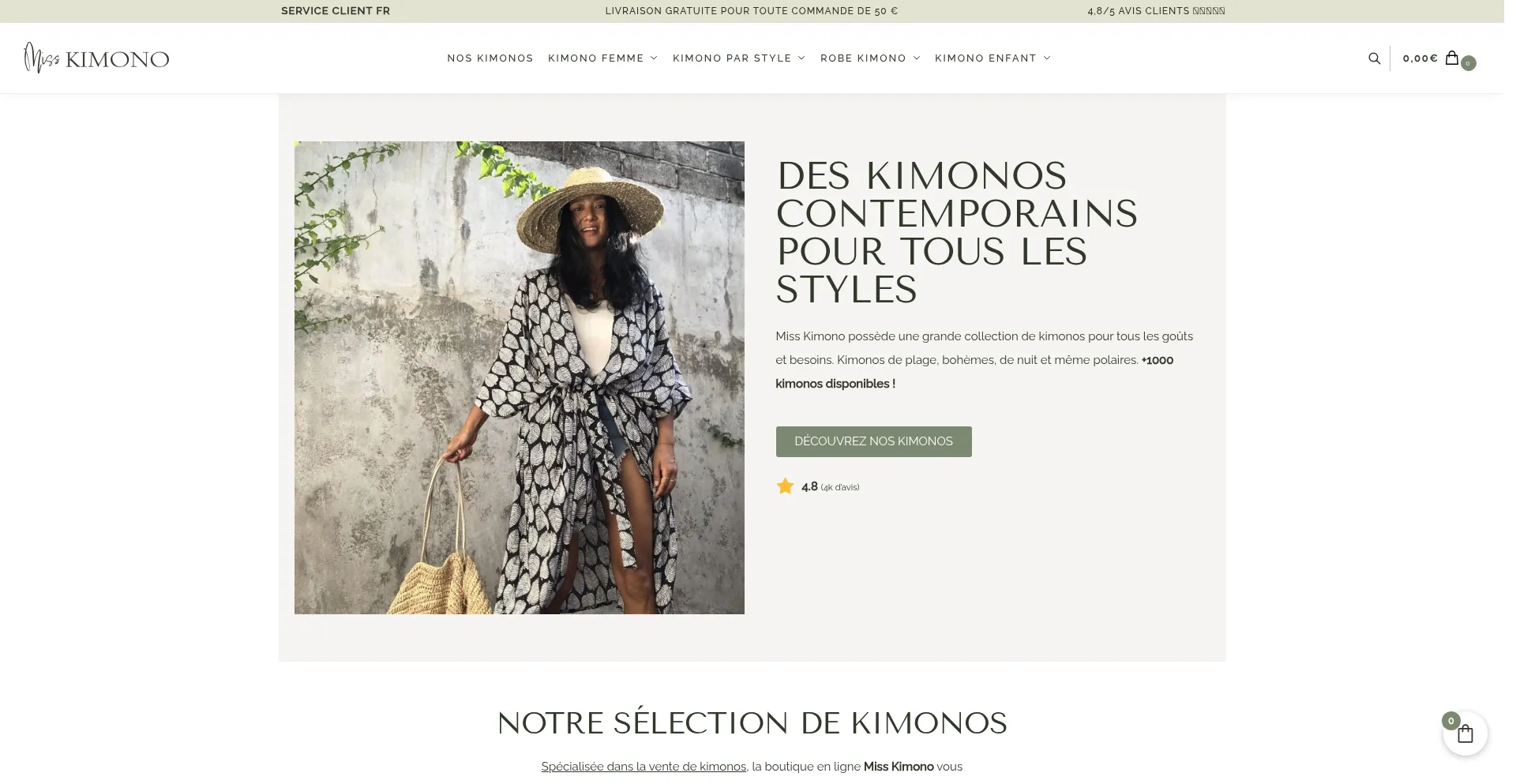
Task: Expand the Kimono Femme chevron
Action: (x=654, y=58)
